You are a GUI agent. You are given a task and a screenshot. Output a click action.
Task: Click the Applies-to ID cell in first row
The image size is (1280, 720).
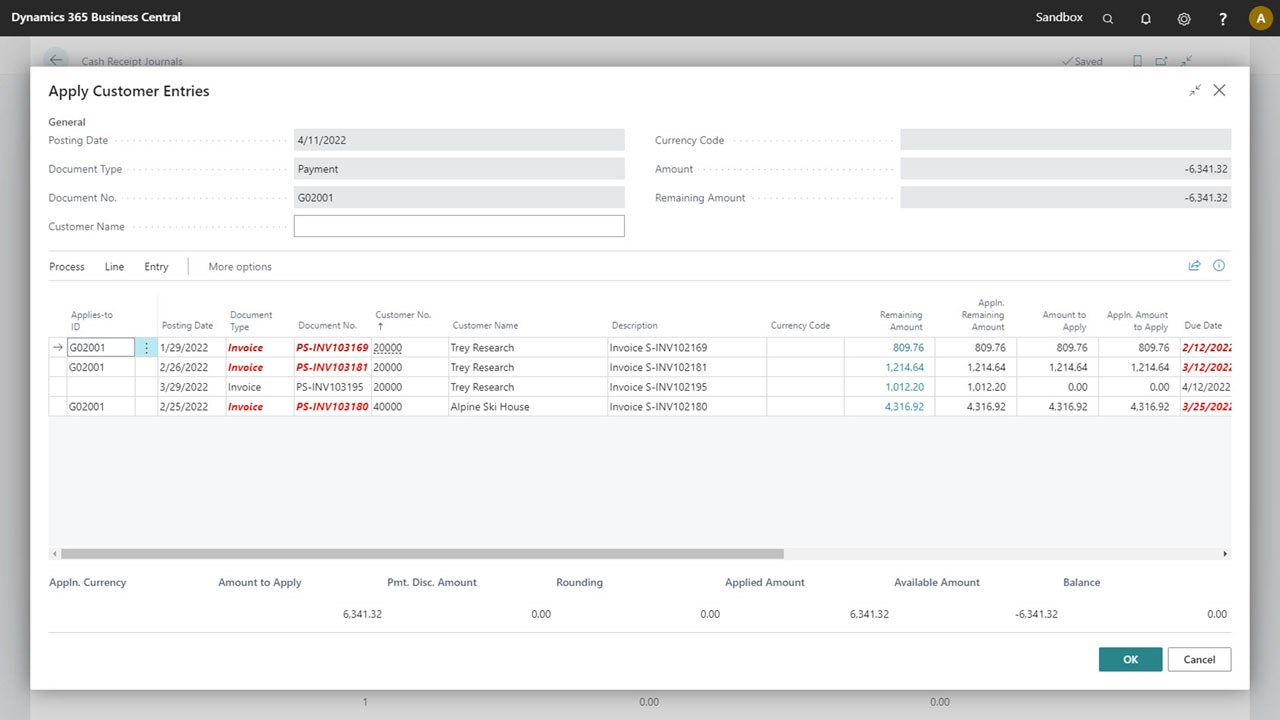(x=100, y=348)
